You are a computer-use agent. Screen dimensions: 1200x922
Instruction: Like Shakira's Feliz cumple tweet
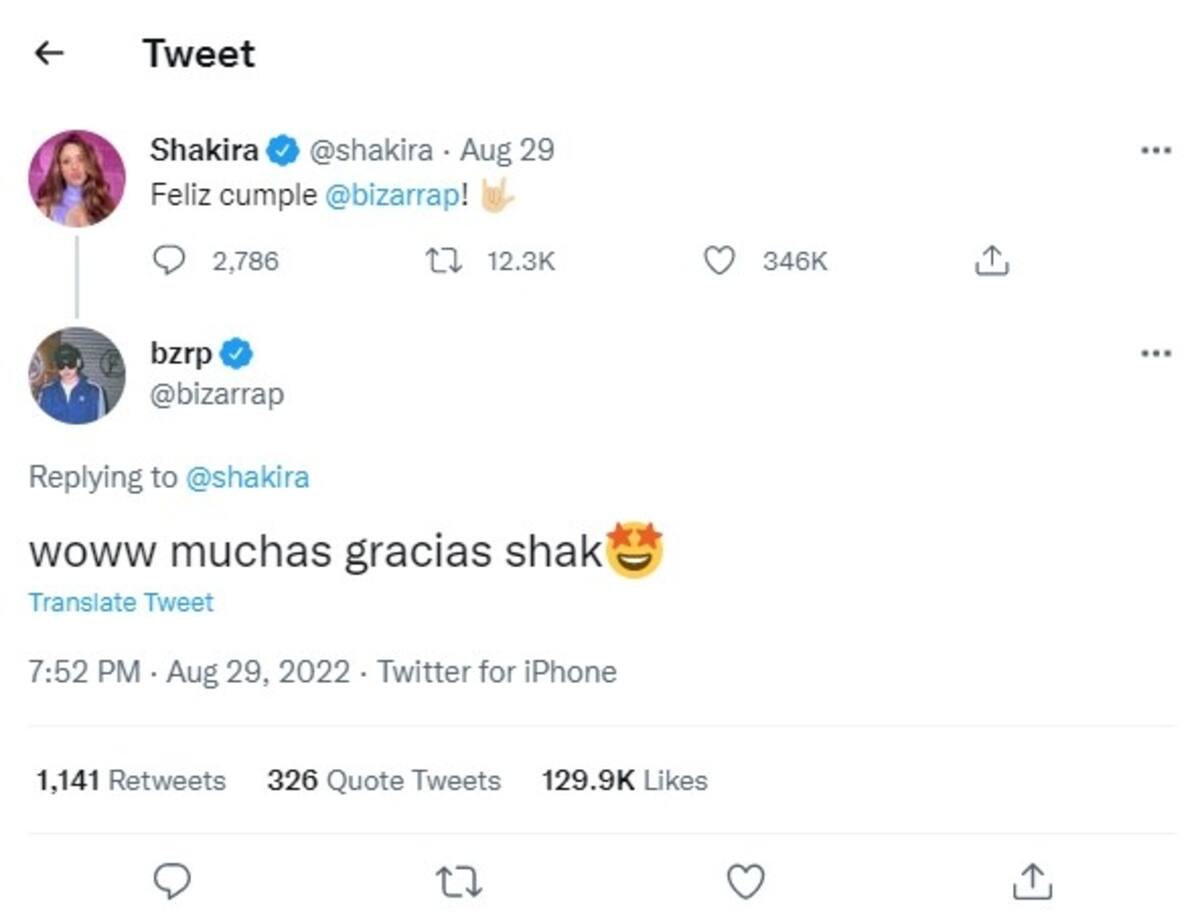pyautogui.click(x=719, y=261)
